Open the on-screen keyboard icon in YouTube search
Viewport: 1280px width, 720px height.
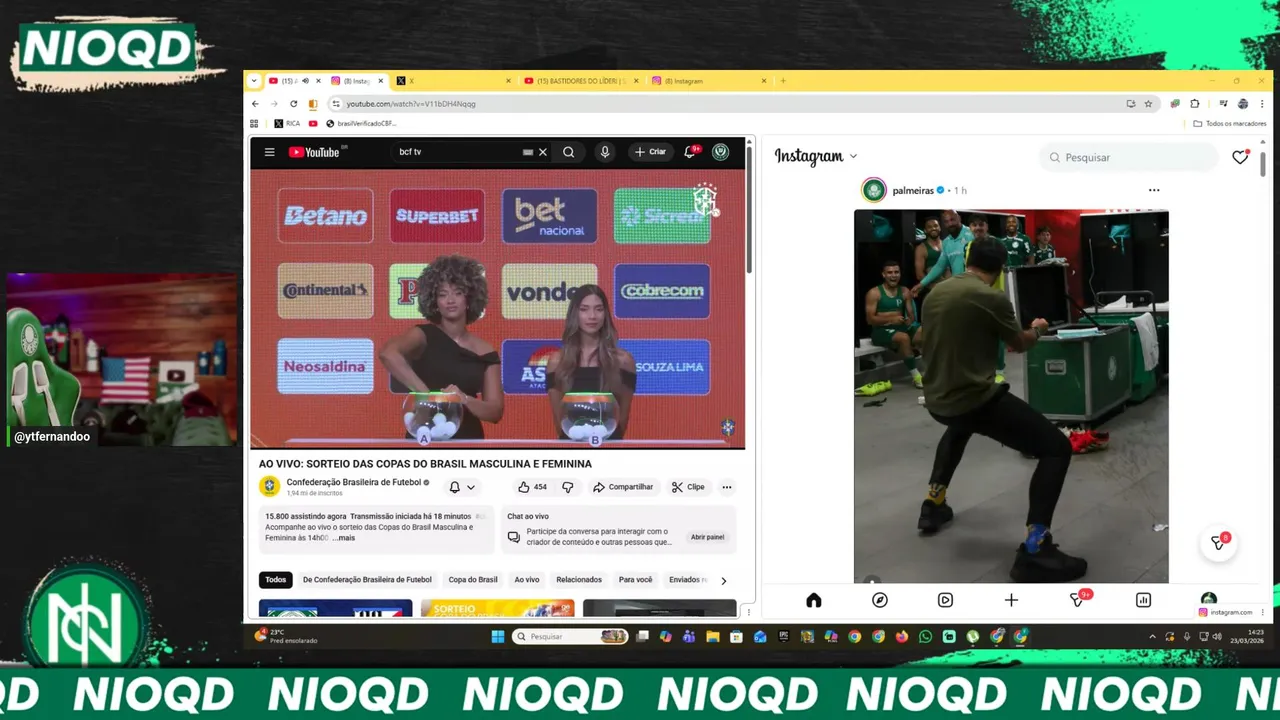click(528, 152)
